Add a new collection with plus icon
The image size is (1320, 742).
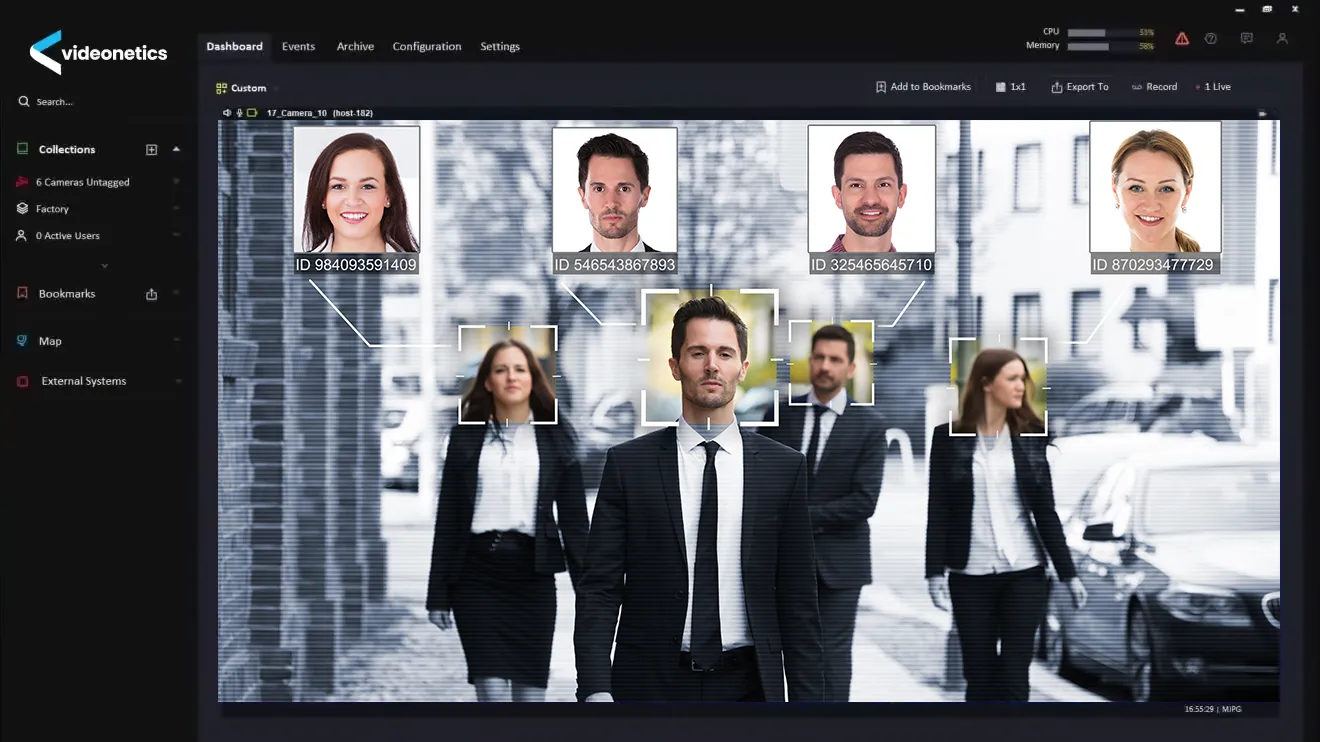152,150
